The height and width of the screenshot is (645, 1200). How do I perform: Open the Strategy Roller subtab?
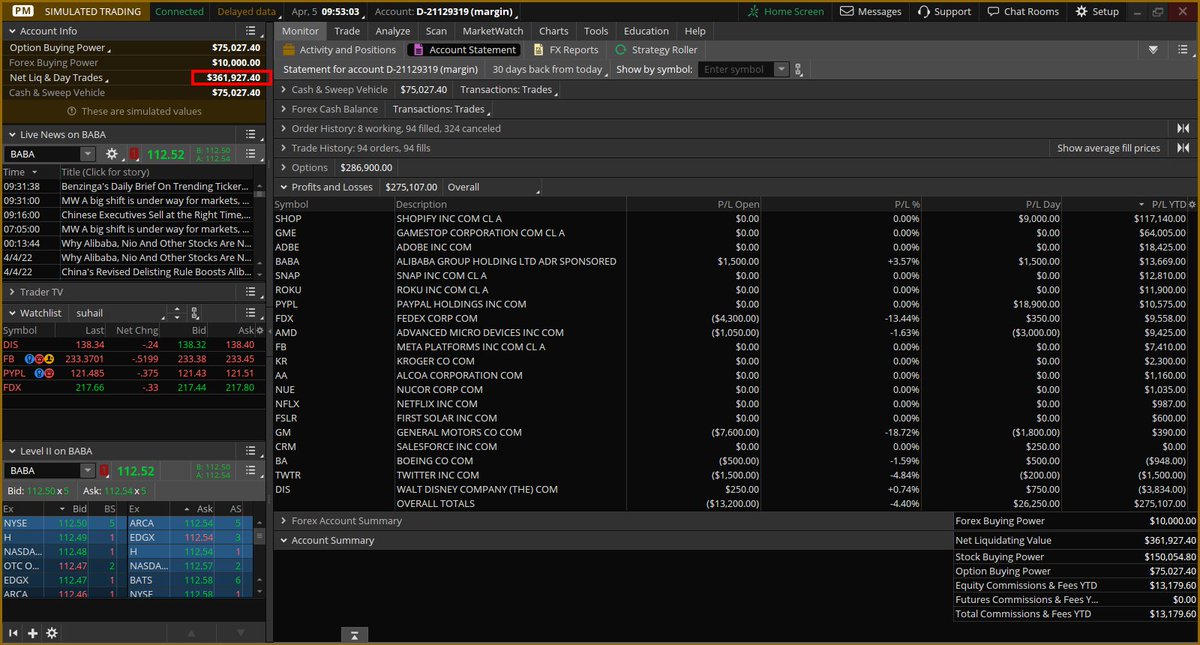656,49
